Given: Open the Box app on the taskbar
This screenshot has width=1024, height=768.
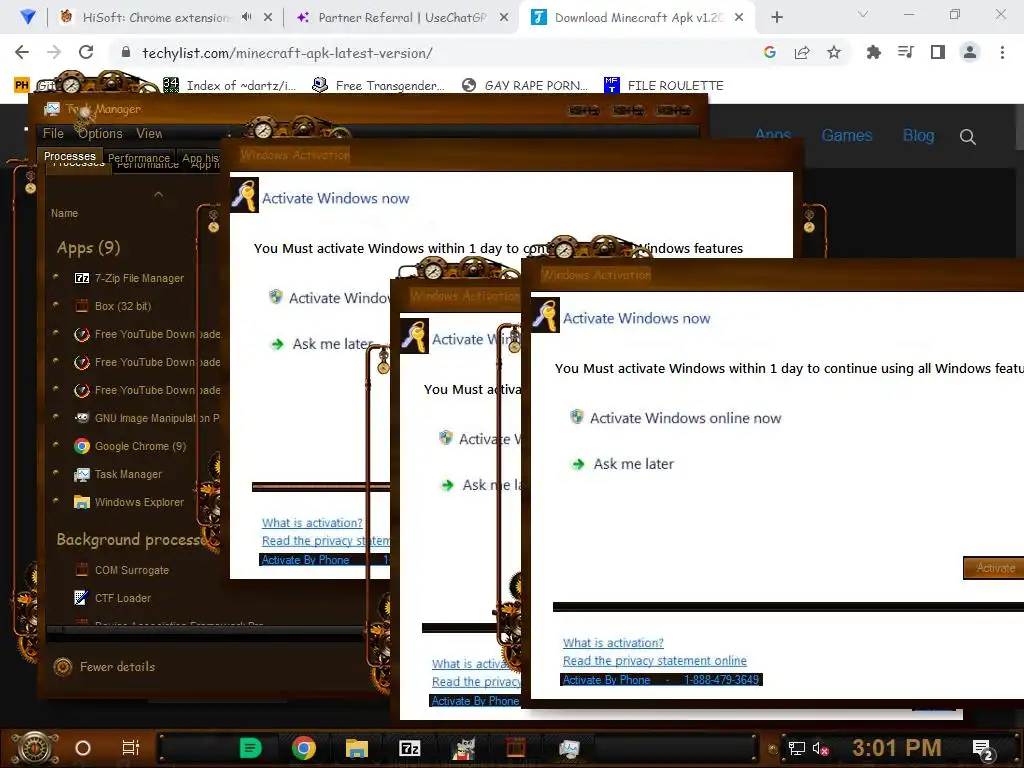Looking at the screenshot, I should (516, 748).
